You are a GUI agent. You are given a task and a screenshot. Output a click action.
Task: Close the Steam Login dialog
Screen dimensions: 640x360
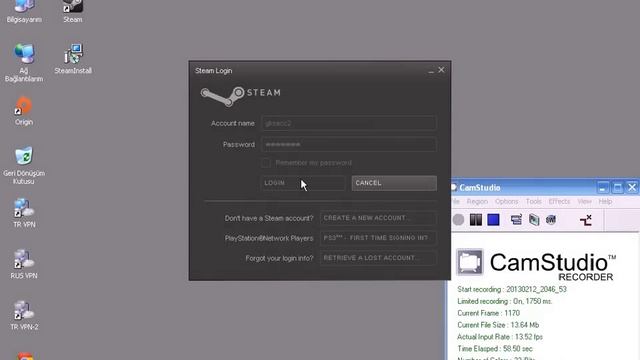point(441,70)
